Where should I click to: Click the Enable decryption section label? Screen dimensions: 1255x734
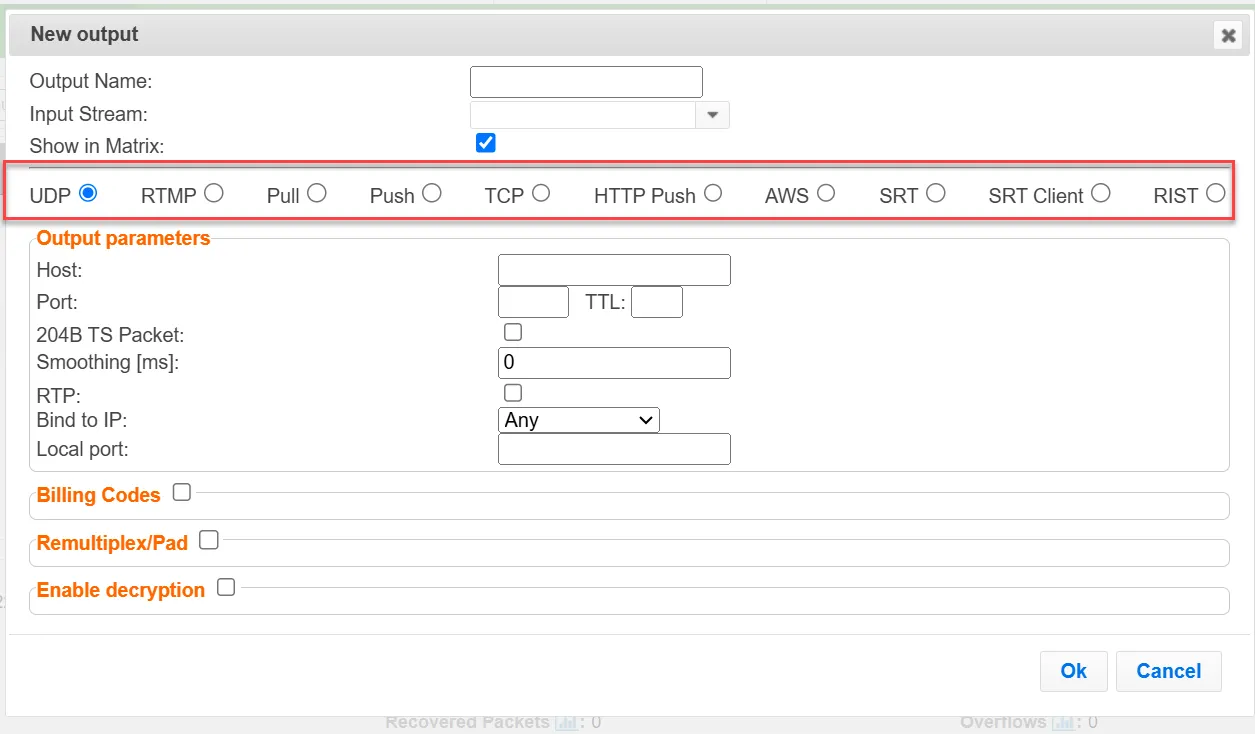pos(121,590)
